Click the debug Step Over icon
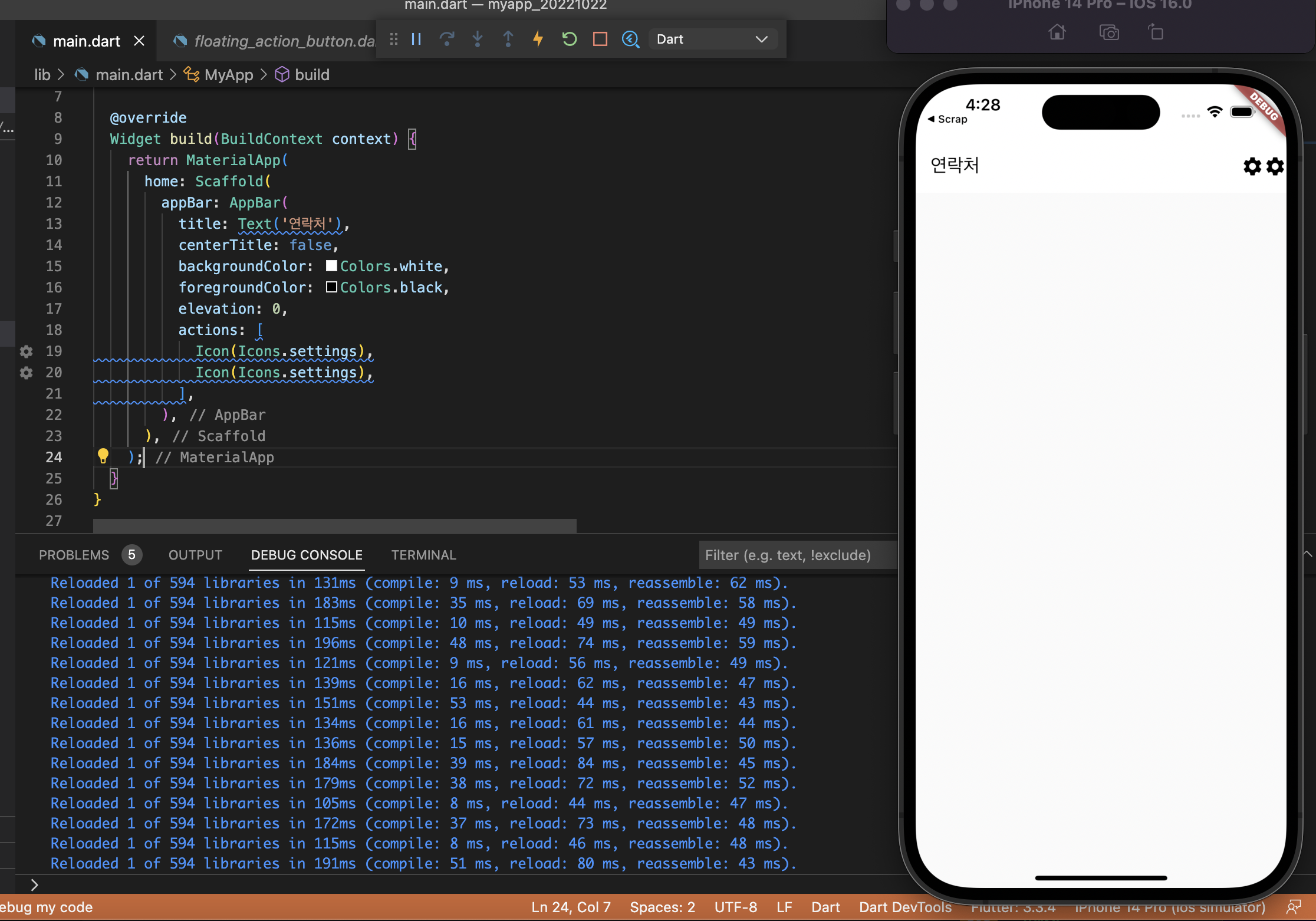 coord(447,40)
